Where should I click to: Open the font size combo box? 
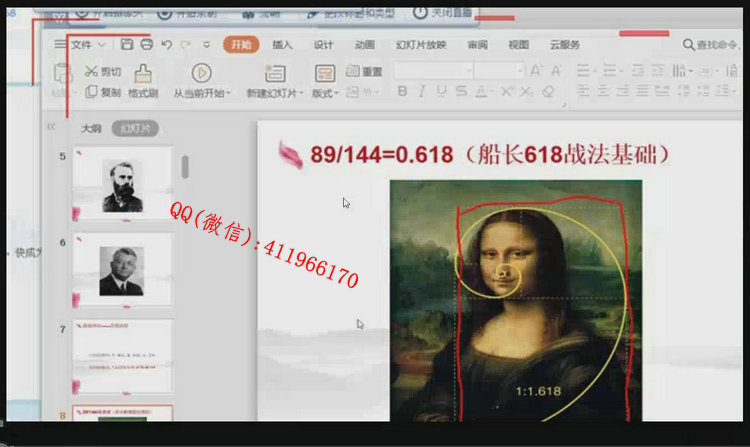tap(499, 71)
